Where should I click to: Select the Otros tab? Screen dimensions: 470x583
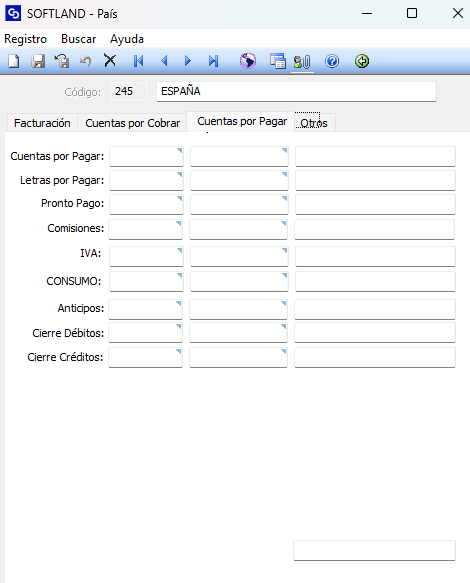(314, 123)
